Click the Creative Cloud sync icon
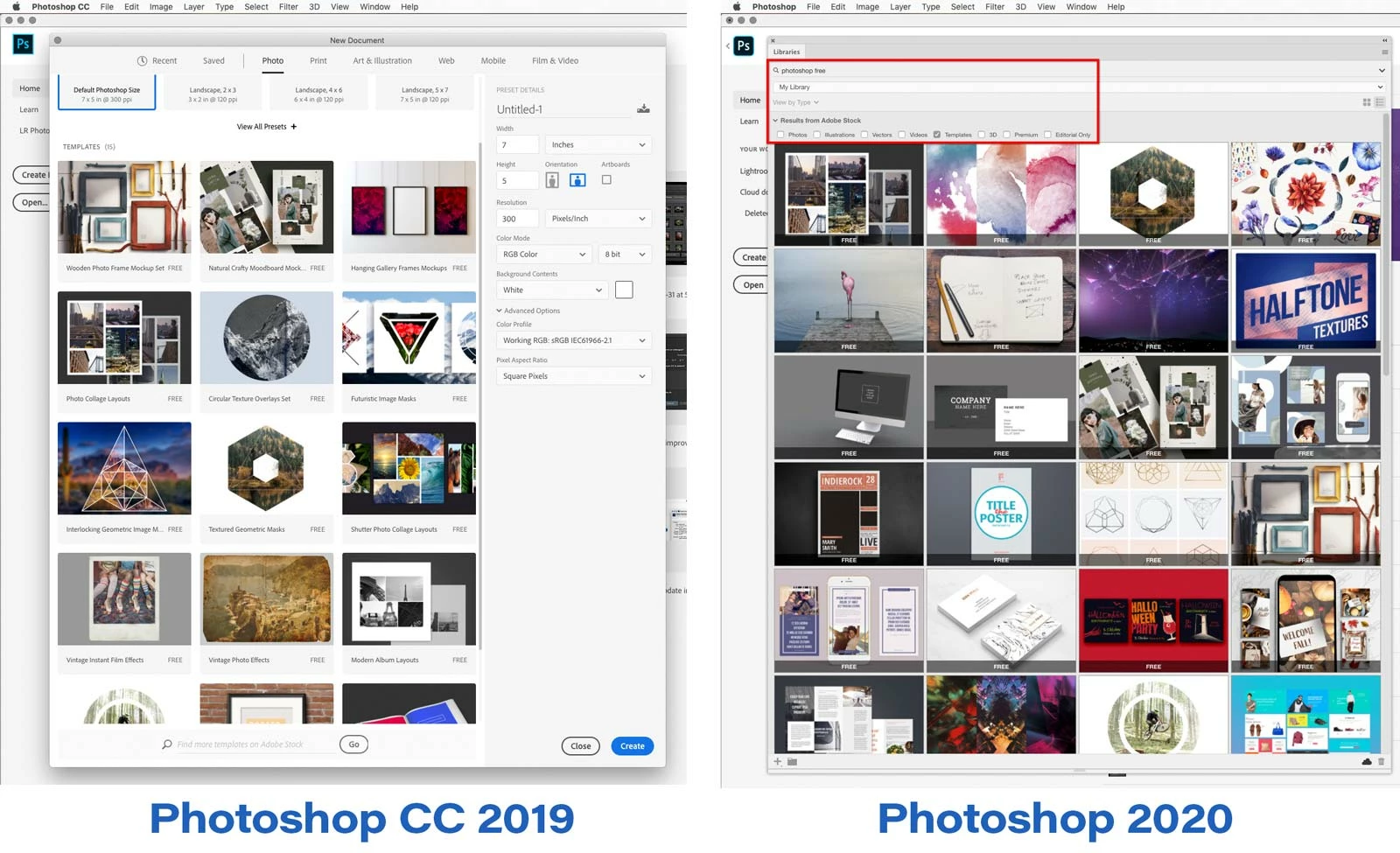Screen dimensions: 1400x853 (1367, 762)
